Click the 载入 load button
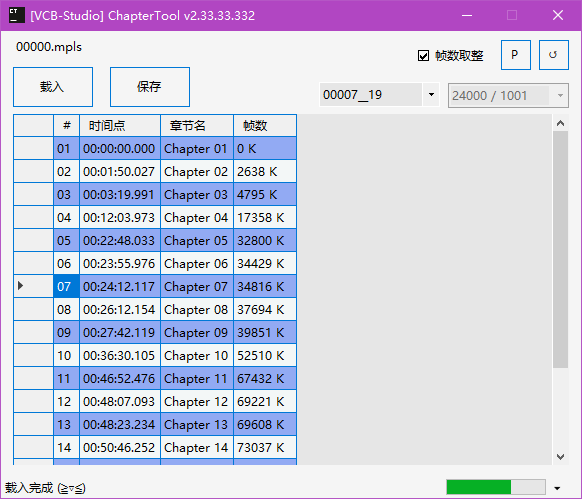 pos(53,87)
